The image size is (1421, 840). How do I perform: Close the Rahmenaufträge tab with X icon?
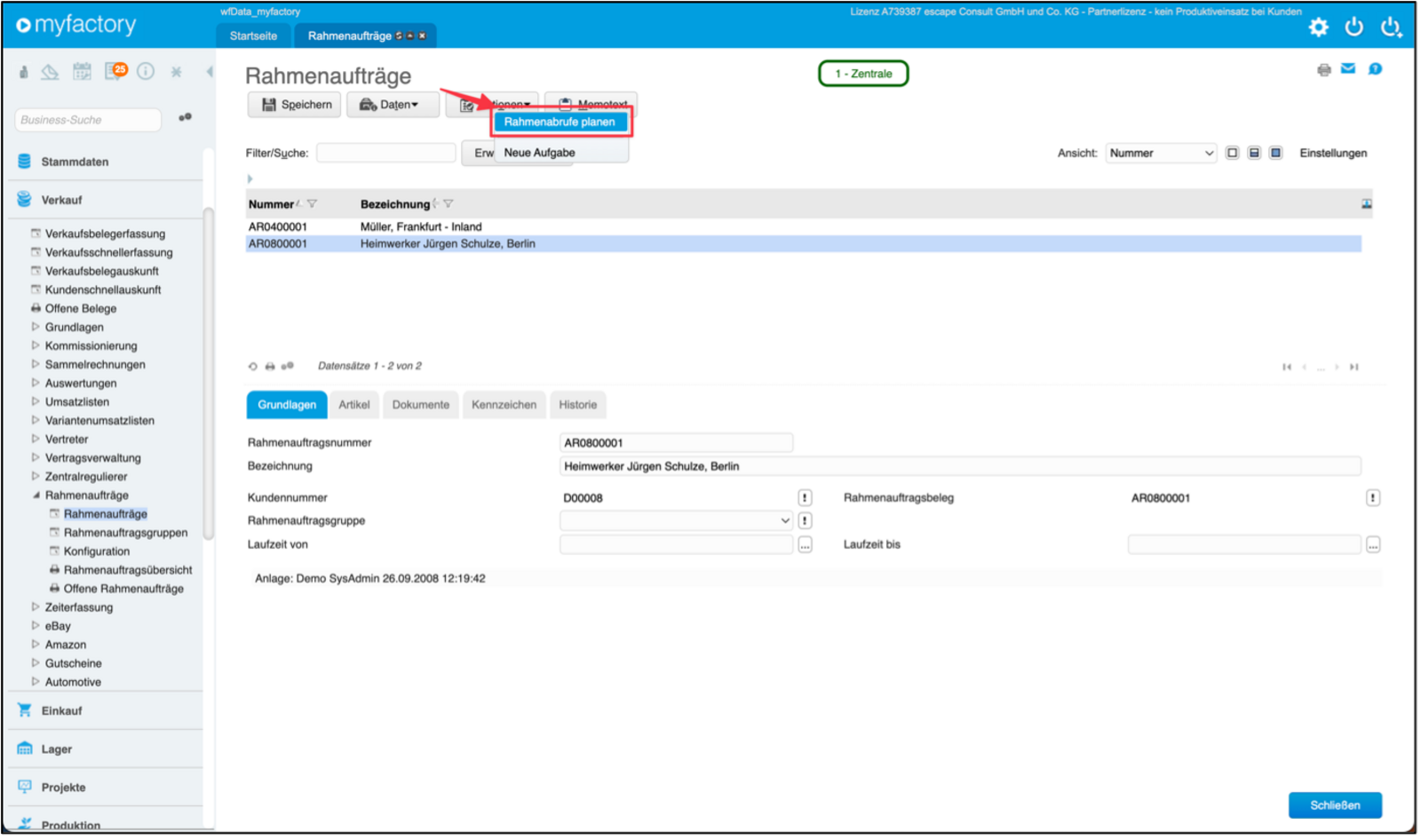(422, 36)
